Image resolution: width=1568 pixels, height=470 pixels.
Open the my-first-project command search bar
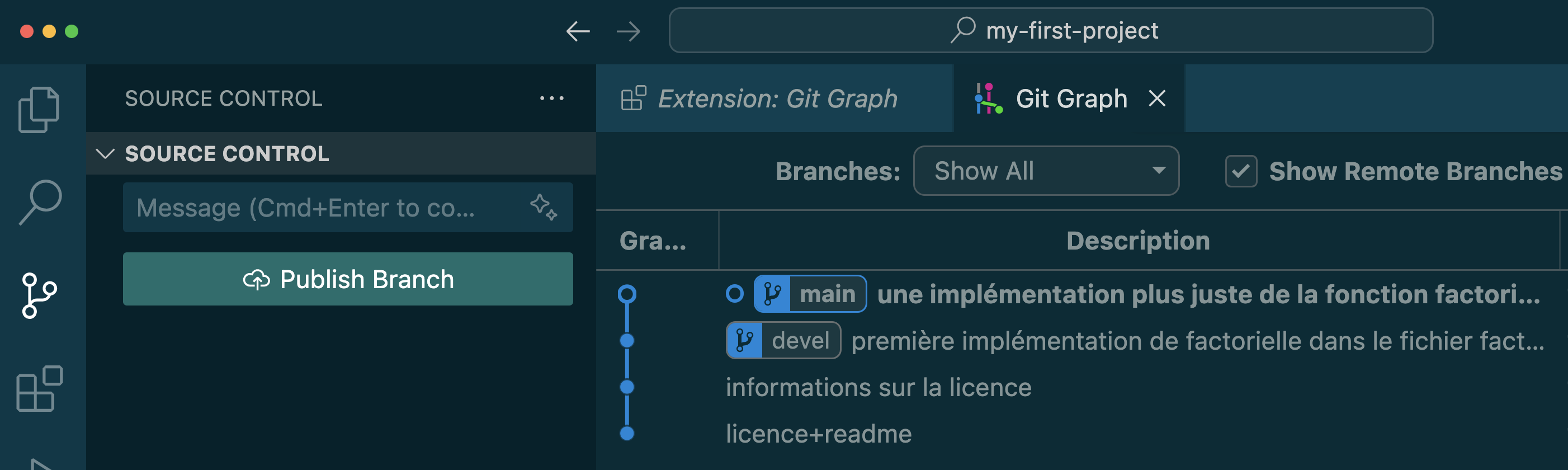point(1051,31)
